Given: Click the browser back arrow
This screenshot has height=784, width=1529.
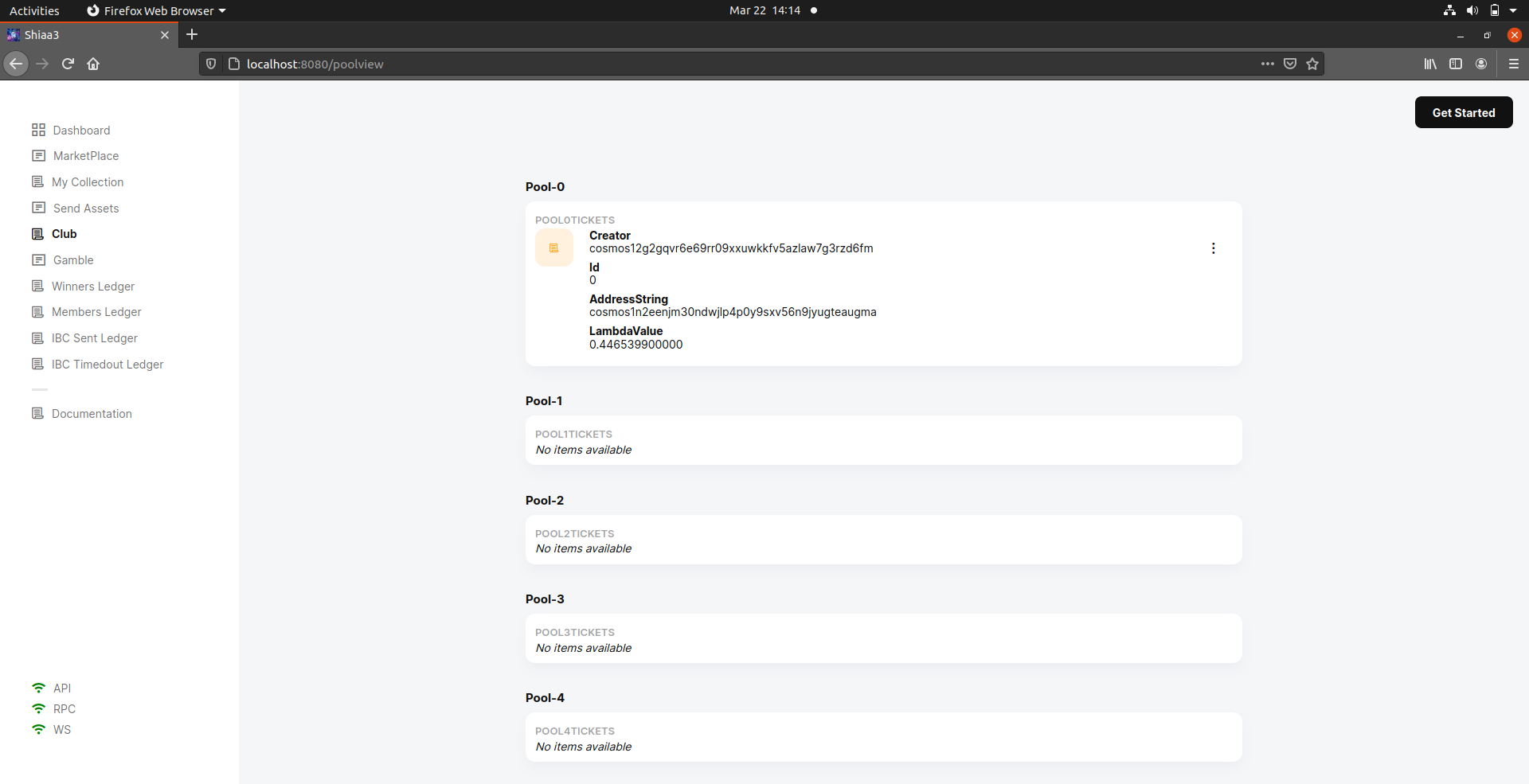Looking at the screenshot, I should pyautogui.click(x=16, y=64).
